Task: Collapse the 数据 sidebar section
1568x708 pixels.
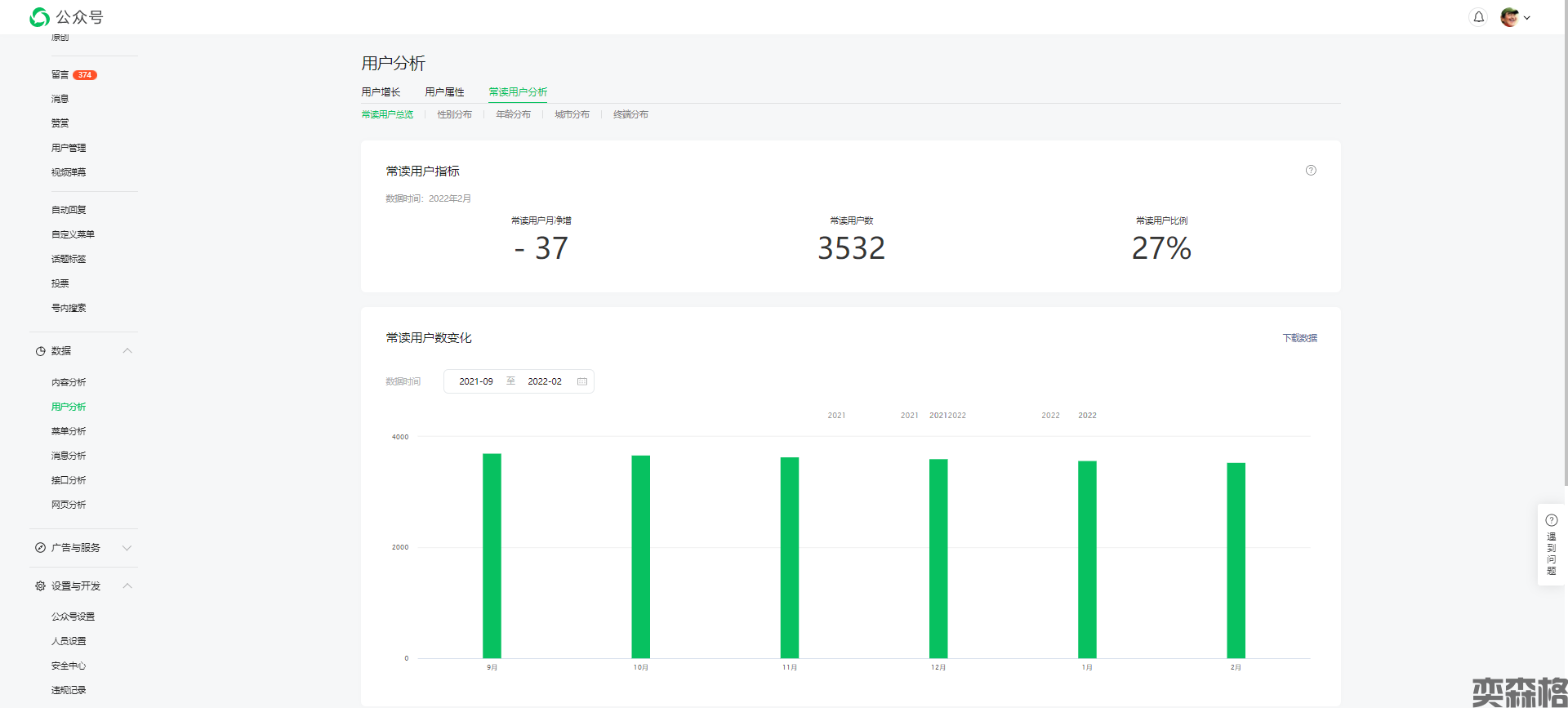Action: click(127, 351)
